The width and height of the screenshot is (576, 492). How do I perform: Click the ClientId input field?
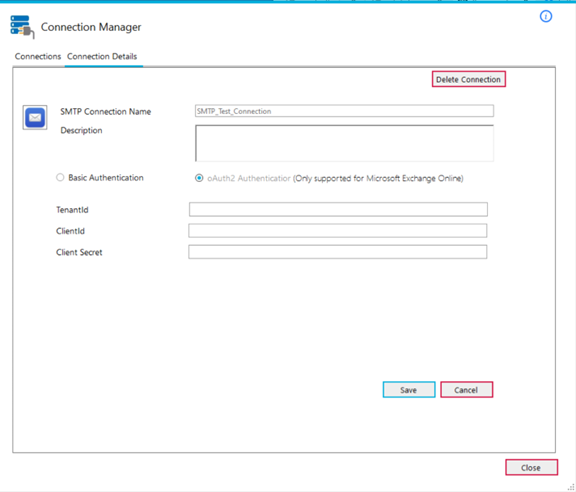[x=338, y=231]
